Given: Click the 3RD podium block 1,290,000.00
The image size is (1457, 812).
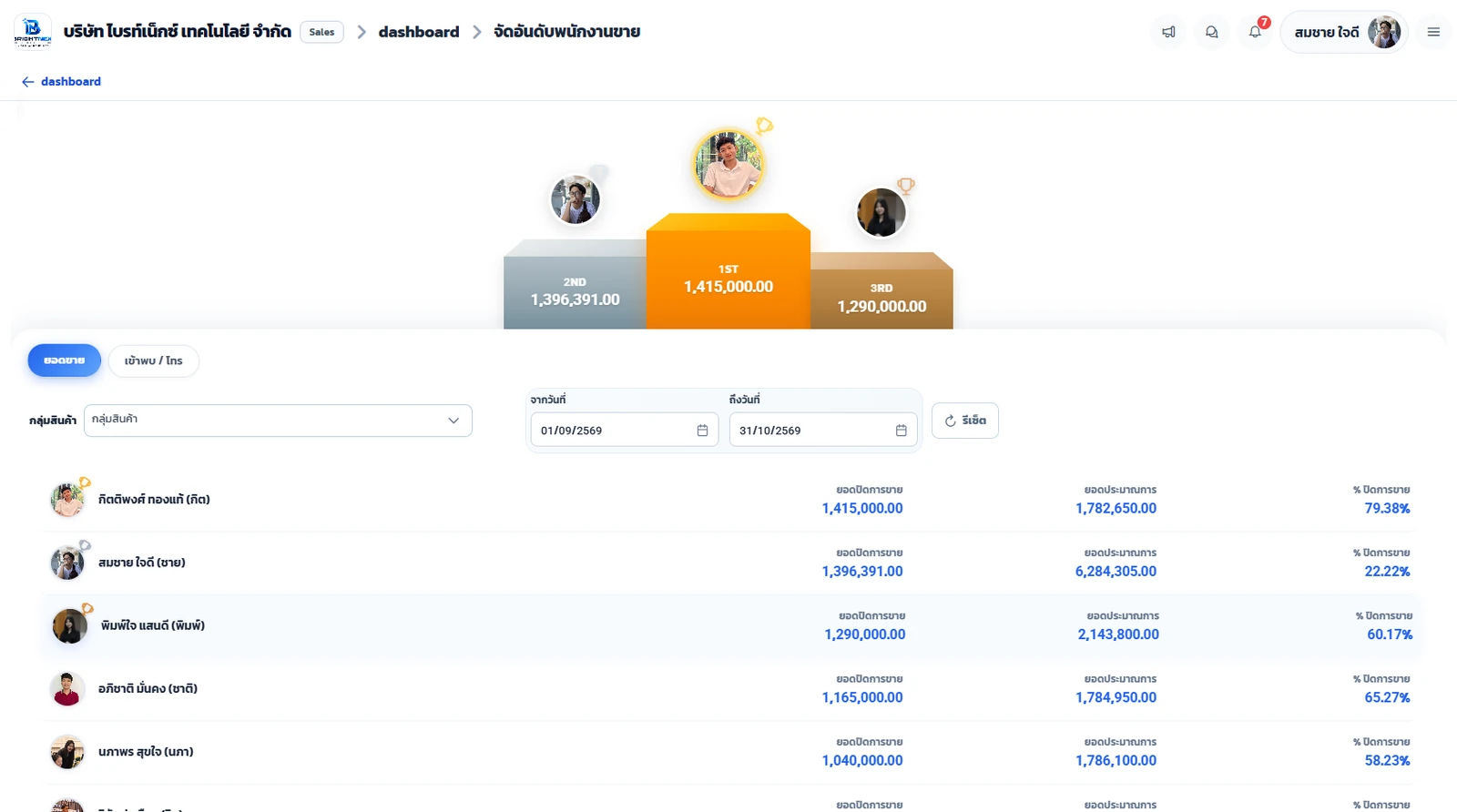Looking at the screenshot, I should pyautogui.click(x=881, y=291).
